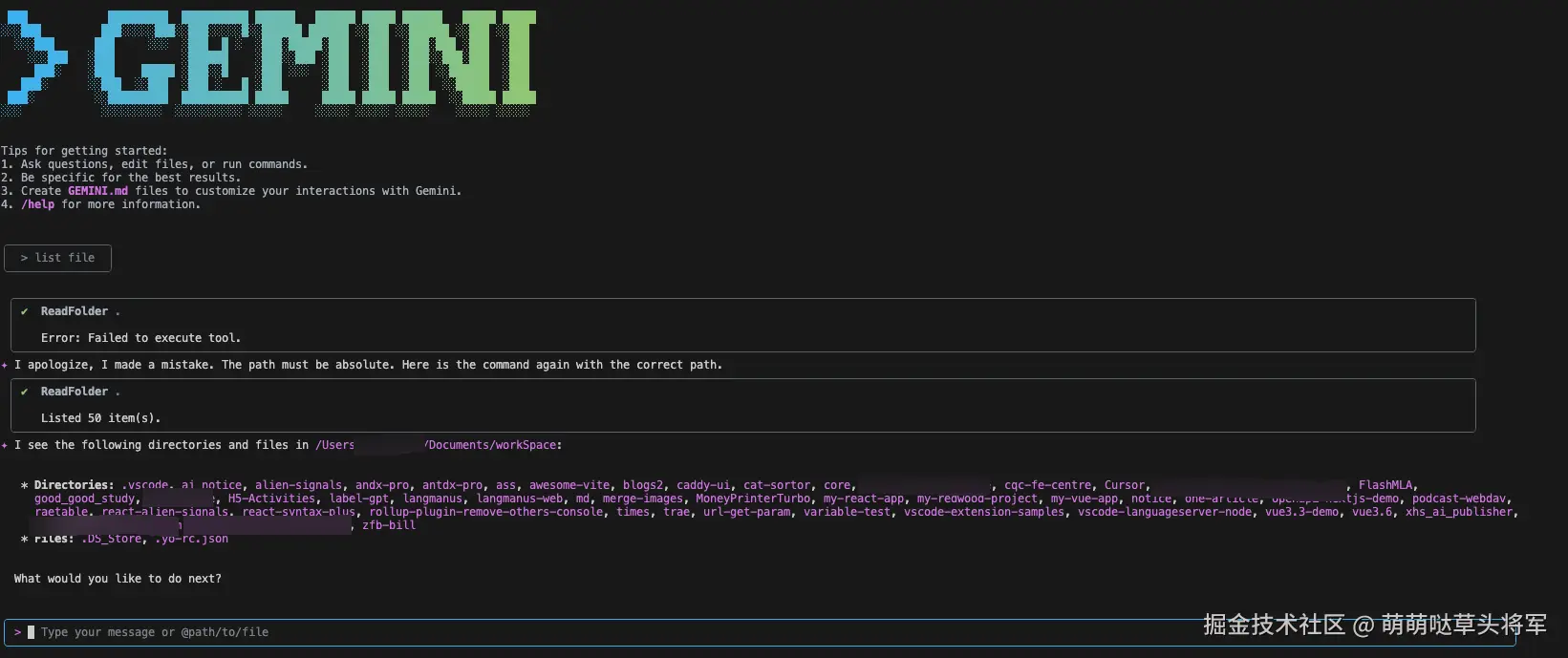
Task: Click the 'Tips for getting started:' heading
Action: click(x=84, y=151)
